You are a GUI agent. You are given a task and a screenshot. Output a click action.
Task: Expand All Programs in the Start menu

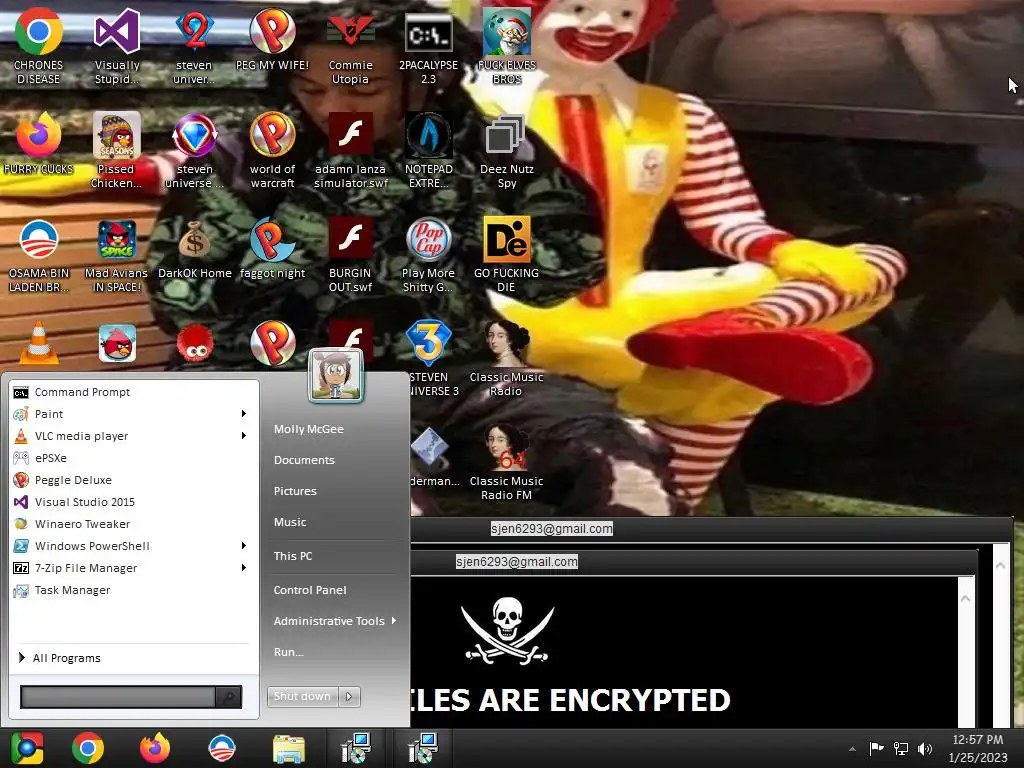[x=60, y=658]
